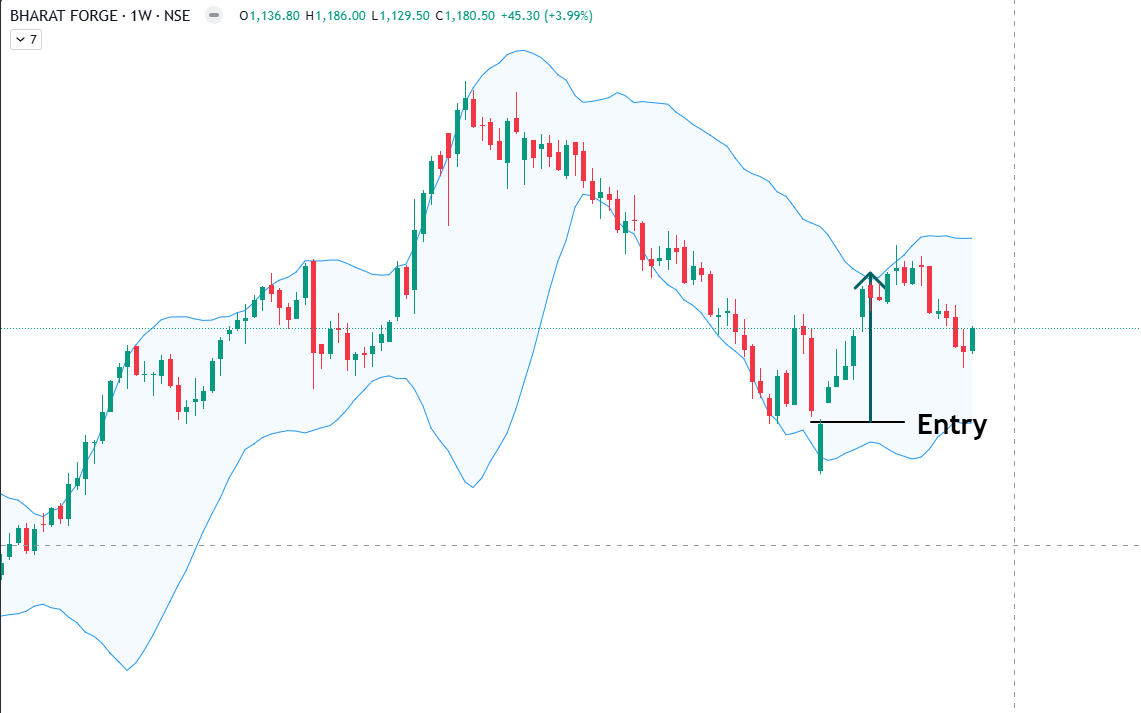
Task: Click the open price value 1,136.80
Action: (273, 17)
